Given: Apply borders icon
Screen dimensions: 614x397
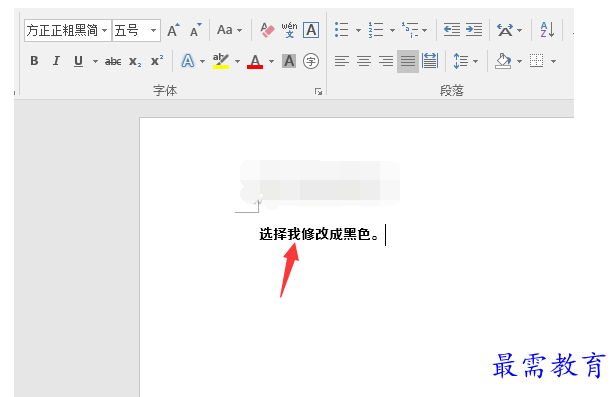Looking at the screenshot, I should pyautogui.click(x=537, y=61).
